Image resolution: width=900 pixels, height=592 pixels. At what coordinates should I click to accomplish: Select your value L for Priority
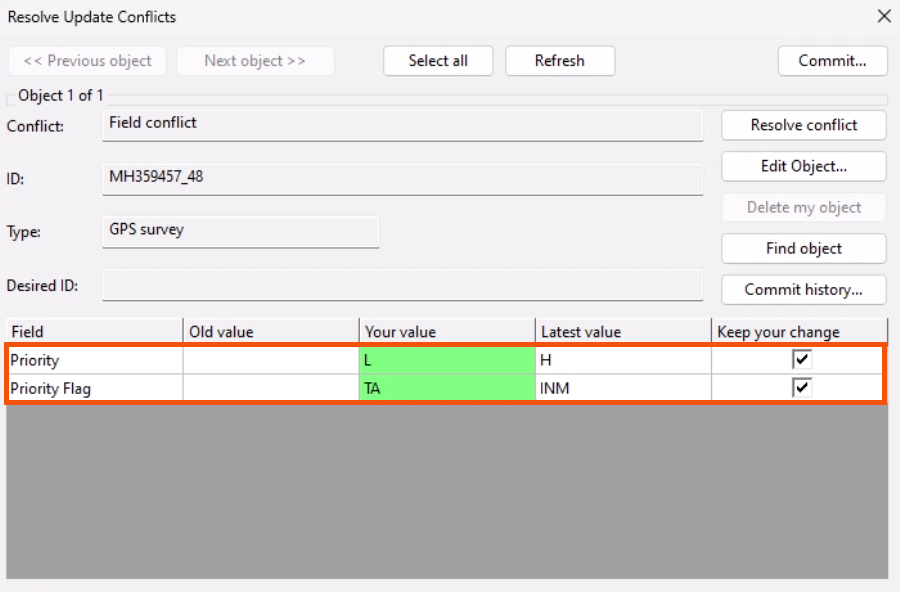click(x=446, y=360)
